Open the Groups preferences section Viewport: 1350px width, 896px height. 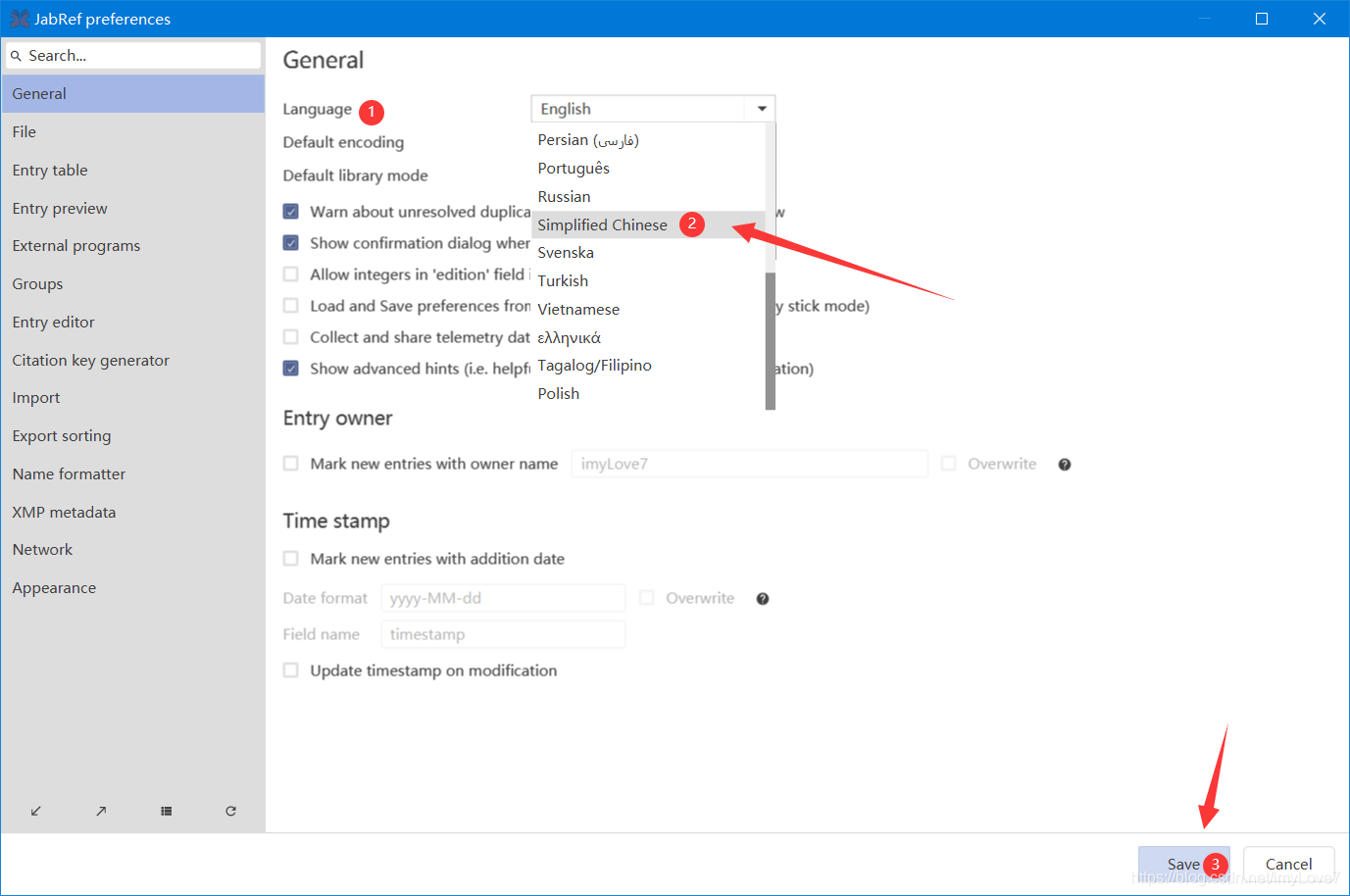pyautogui.click(x=132, y=284)
